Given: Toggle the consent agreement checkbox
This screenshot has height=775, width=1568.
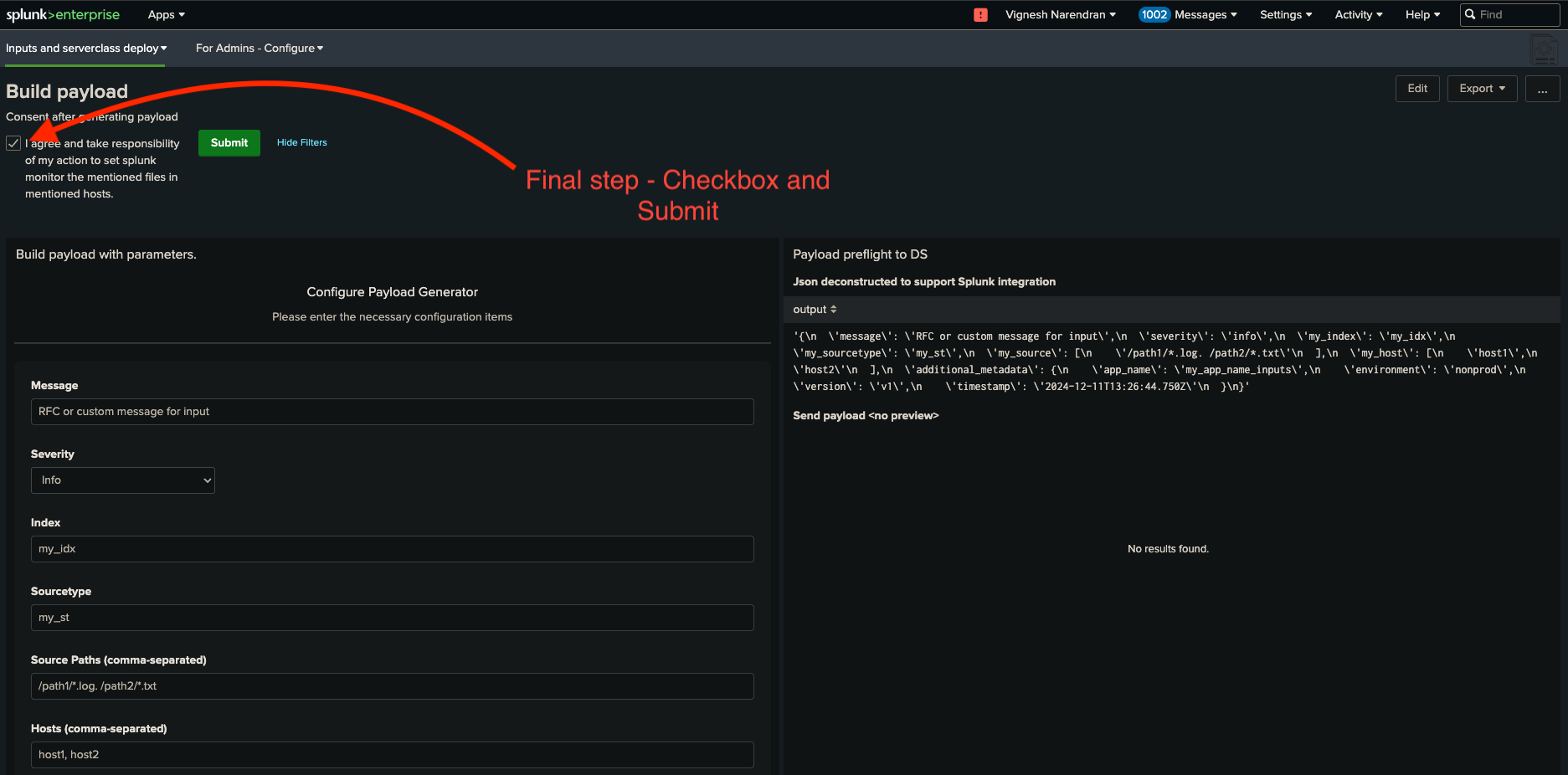Looking at the screenshot, I should coord(13,143).
